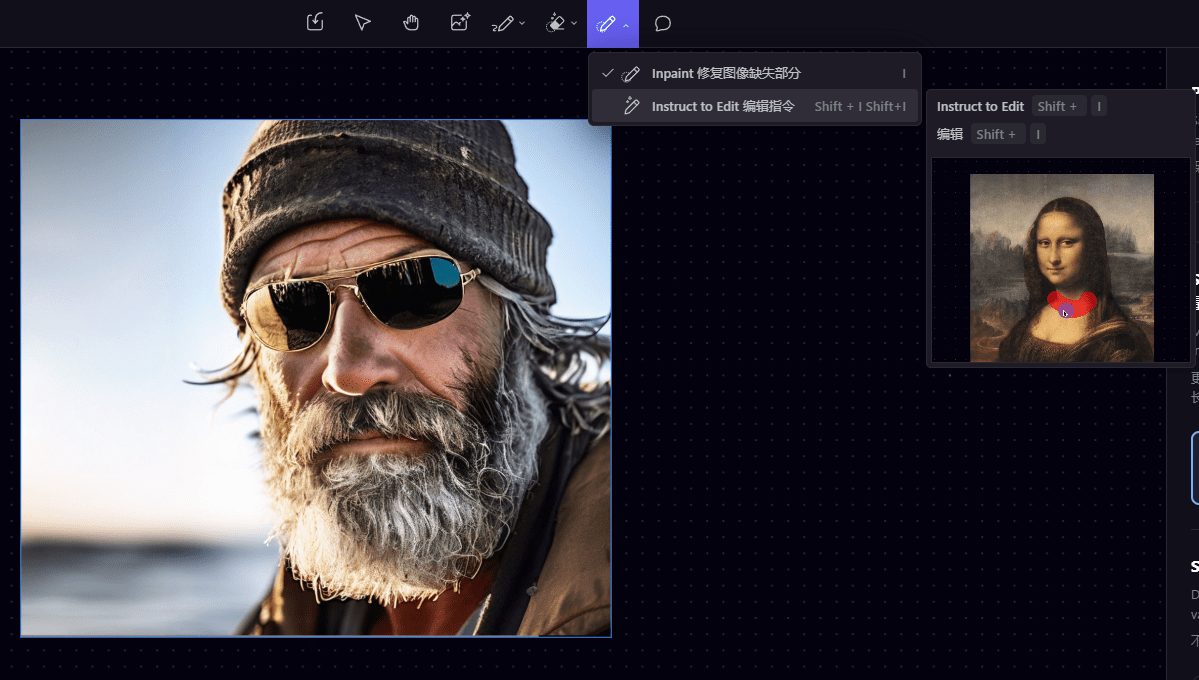This screenshot has width=1199, height=680.
Task: Click the pen icon beside Instruct to Edit
Action: (x=631, y=106)
